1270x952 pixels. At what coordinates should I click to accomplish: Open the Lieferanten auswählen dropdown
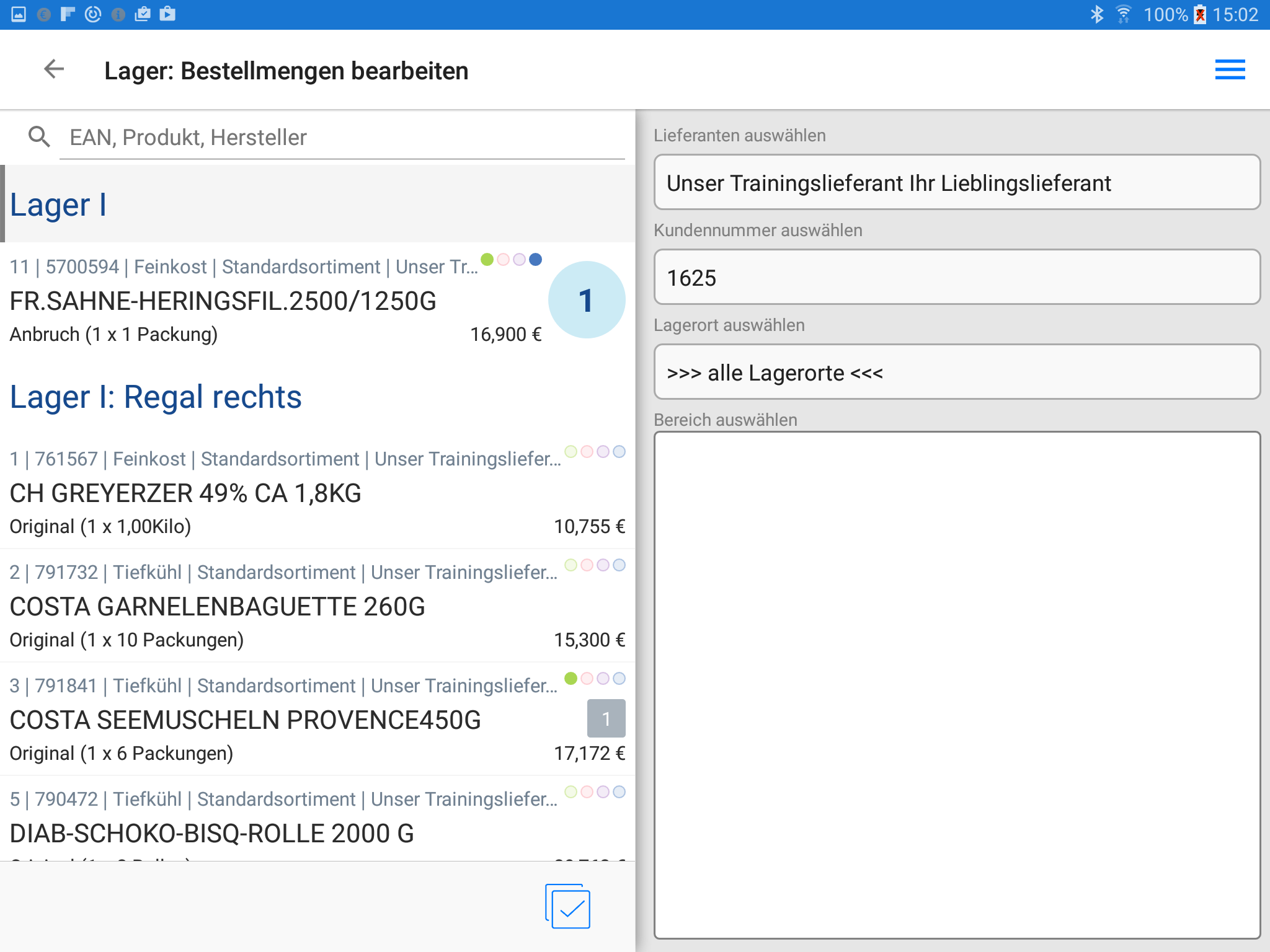click(x=957, y=183)
